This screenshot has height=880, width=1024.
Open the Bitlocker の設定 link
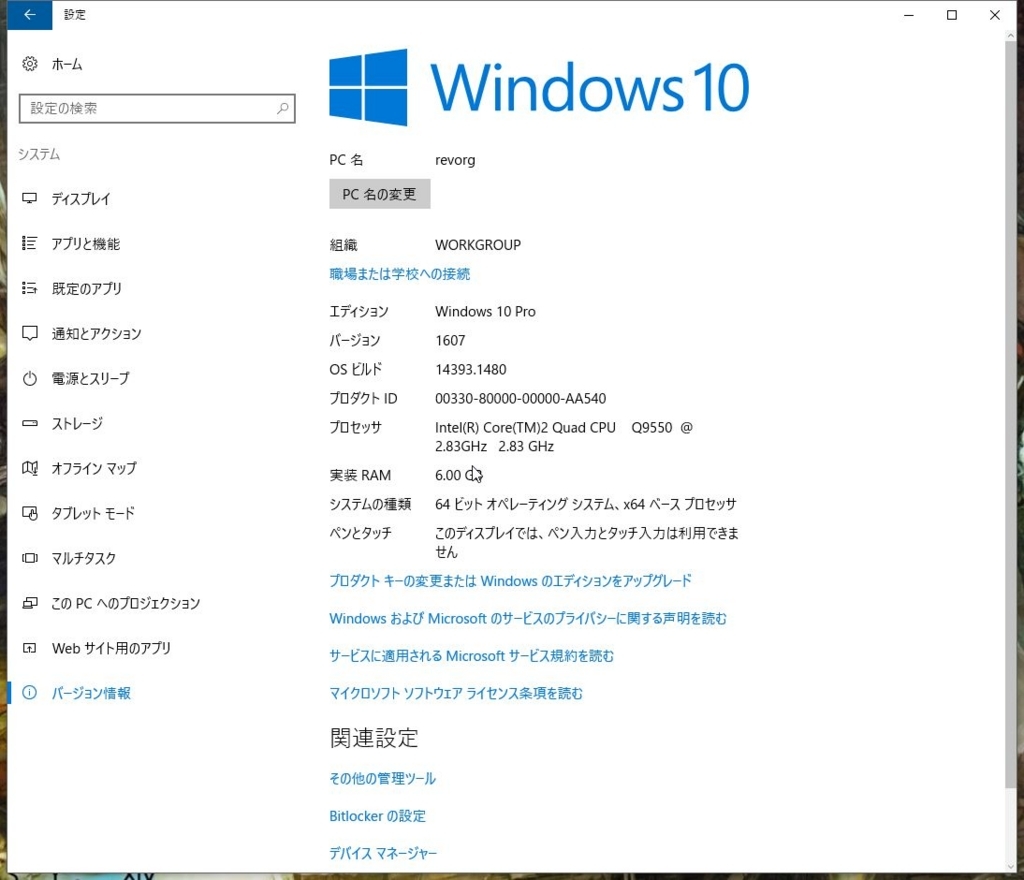point(377,815)
